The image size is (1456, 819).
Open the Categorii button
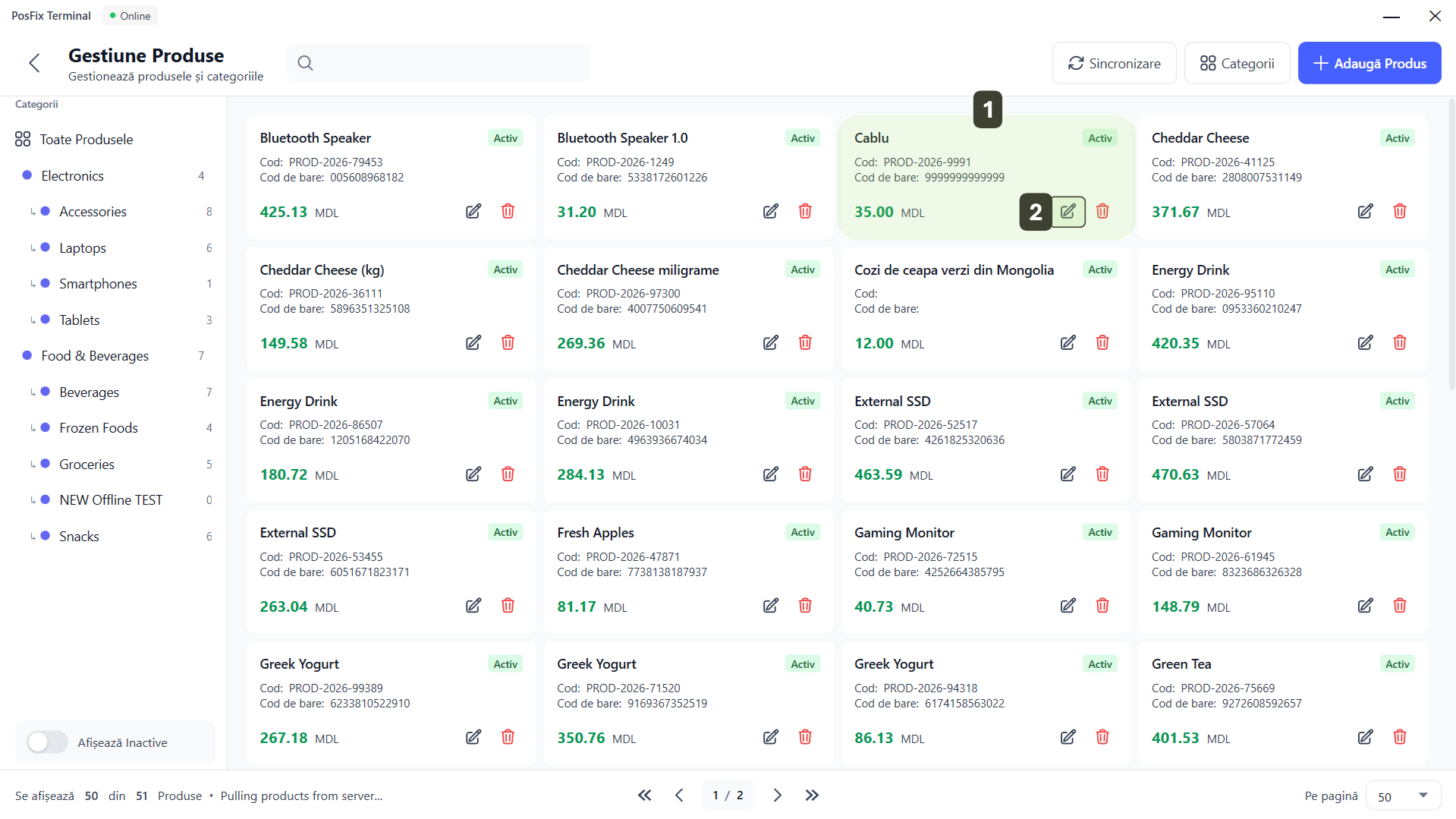pos(1237,63)
